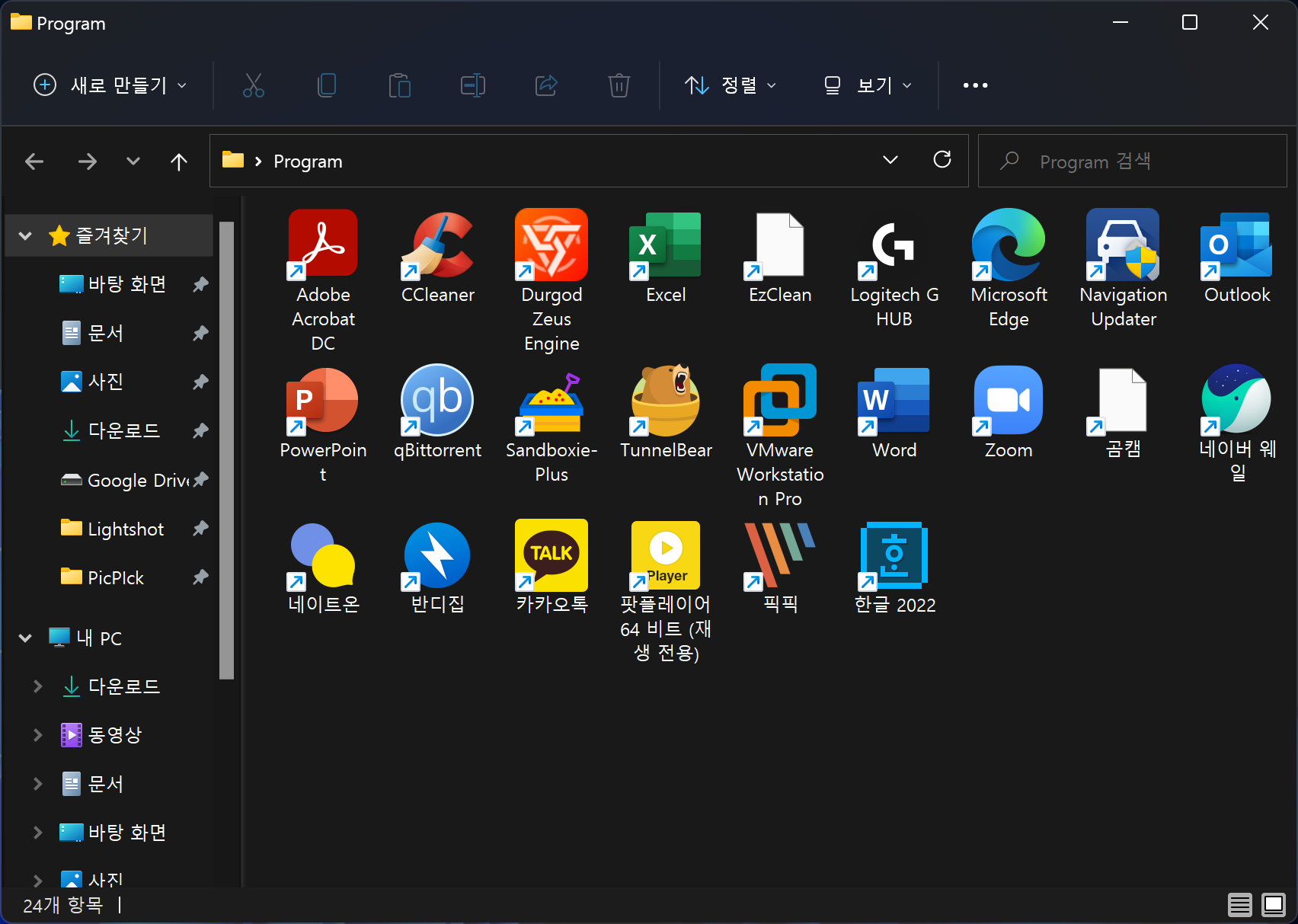Select the KakaoTalk (카카오톡) icon
1298x924 pixels.
coord(551,556)
